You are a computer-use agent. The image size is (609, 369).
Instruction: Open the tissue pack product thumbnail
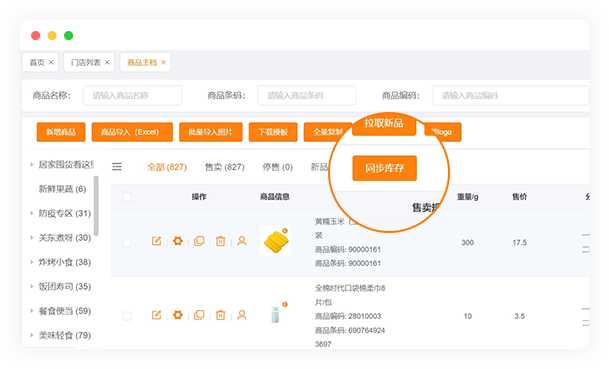[x=275, y=315]
